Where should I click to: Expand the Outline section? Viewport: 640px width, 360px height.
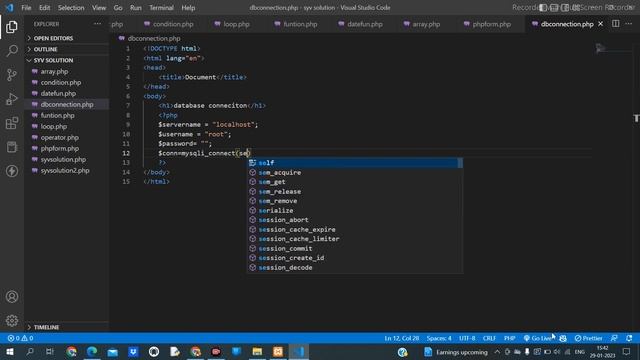(x=67, y=49)
